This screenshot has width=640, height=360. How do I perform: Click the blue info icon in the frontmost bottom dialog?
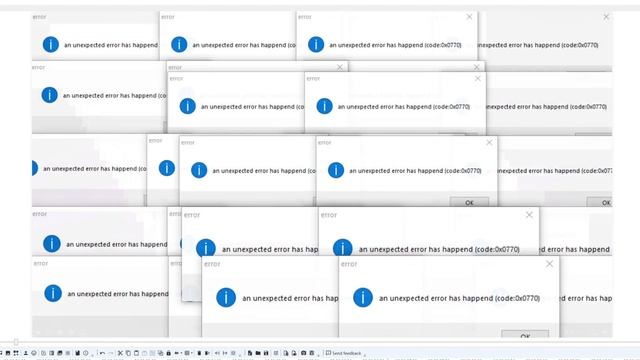pos(362,297)
